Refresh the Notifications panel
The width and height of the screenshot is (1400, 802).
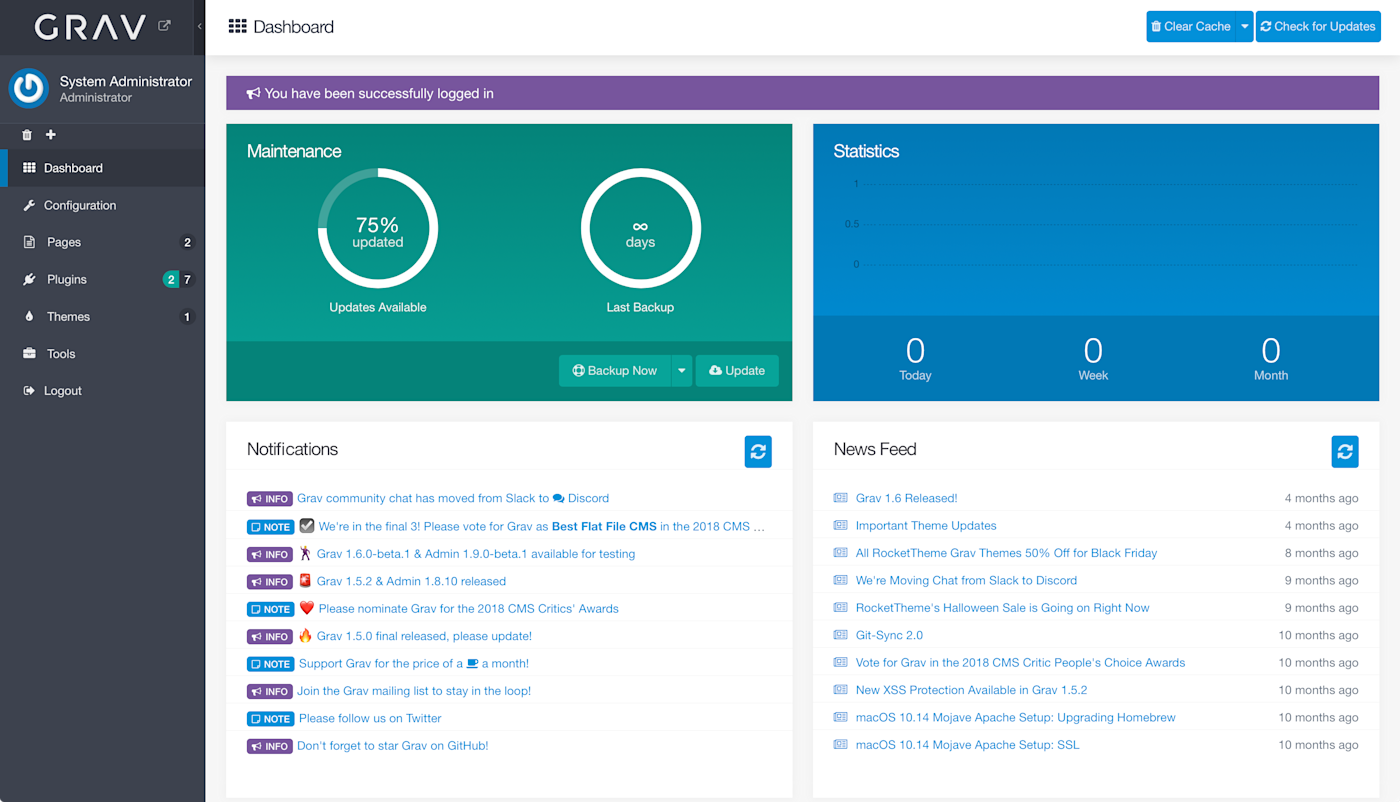click(758, 451)
